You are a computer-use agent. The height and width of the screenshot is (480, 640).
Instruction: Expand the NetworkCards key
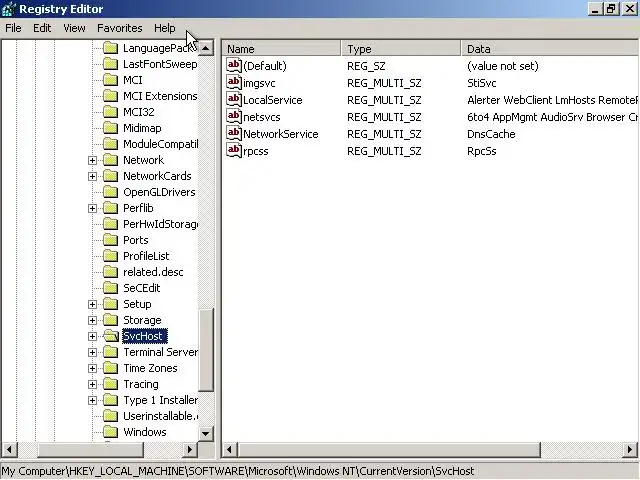click(92, 176)
